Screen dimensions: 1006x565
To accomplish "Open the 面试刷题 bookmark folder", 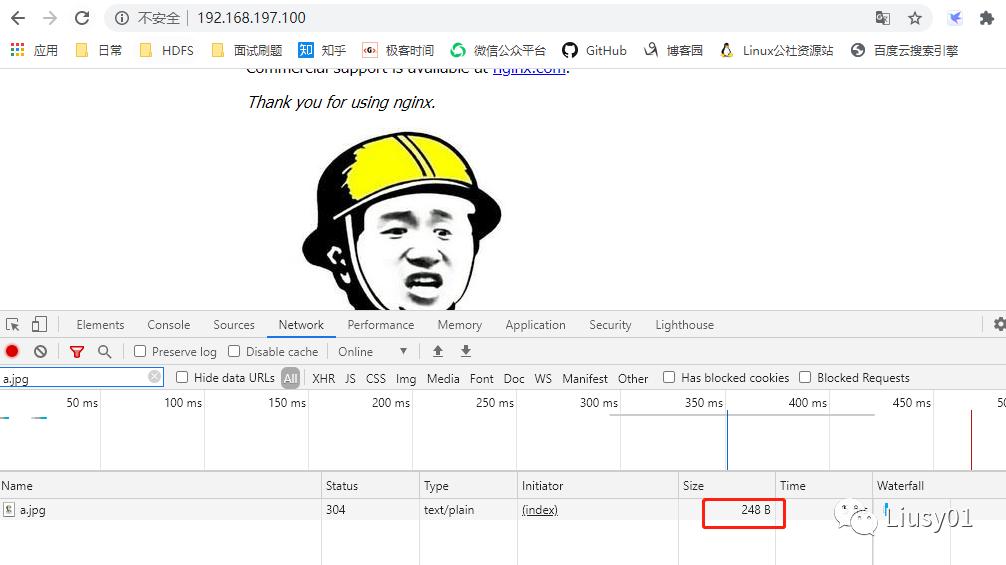I will pos(247,50).
